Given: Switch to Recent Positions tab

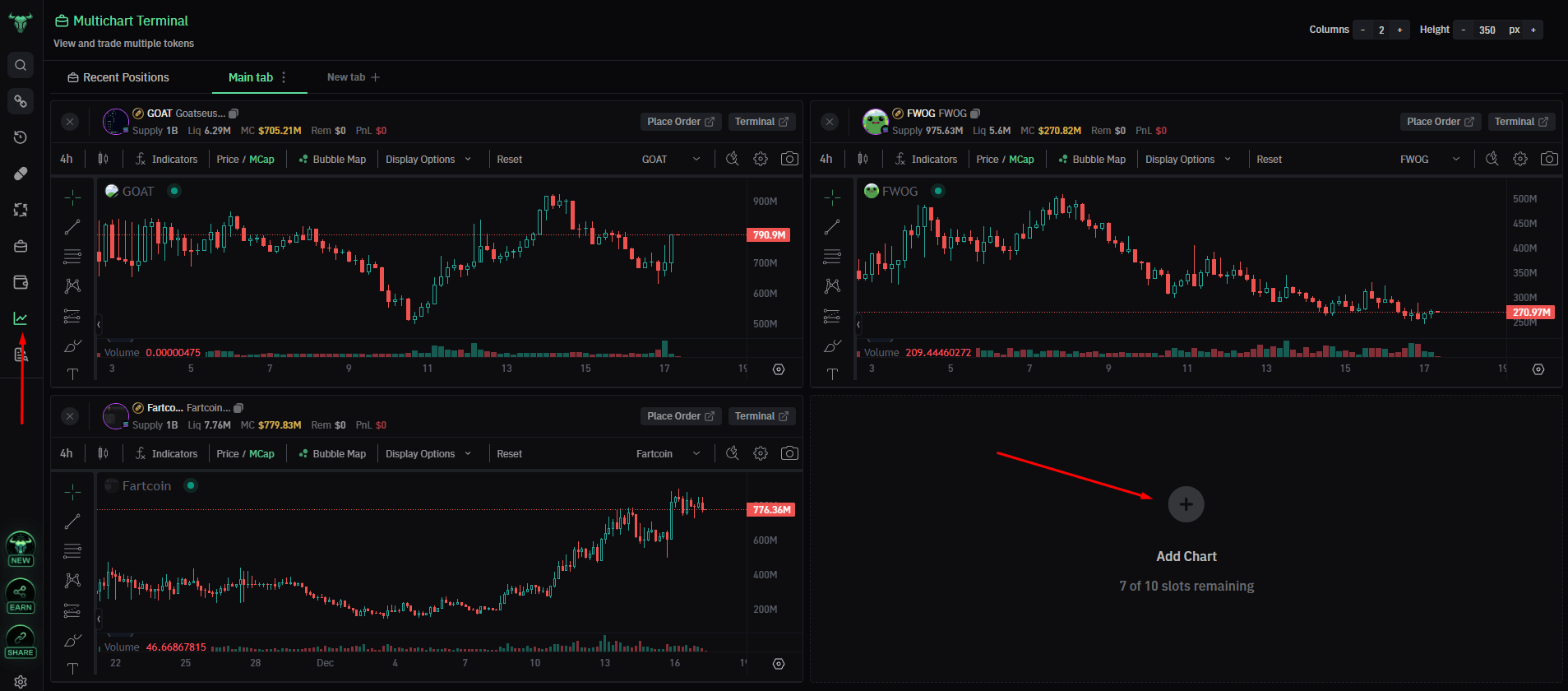Looking at the screenshot, I should pyautogui.click(x=118, y=77).
